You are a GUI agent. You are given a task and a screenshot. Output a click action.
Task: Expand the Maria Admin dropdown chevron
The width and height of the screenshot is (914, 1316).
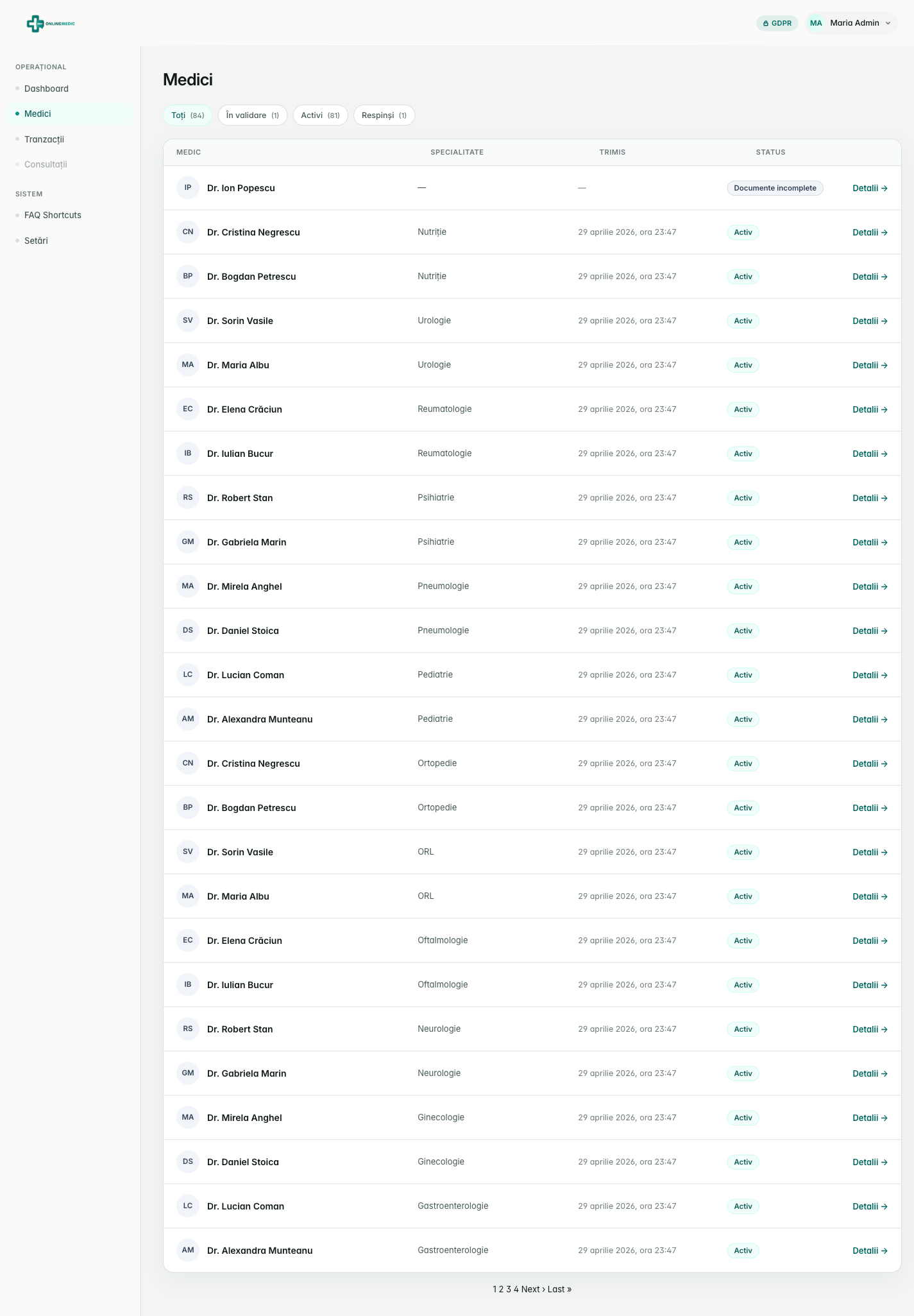888,23
